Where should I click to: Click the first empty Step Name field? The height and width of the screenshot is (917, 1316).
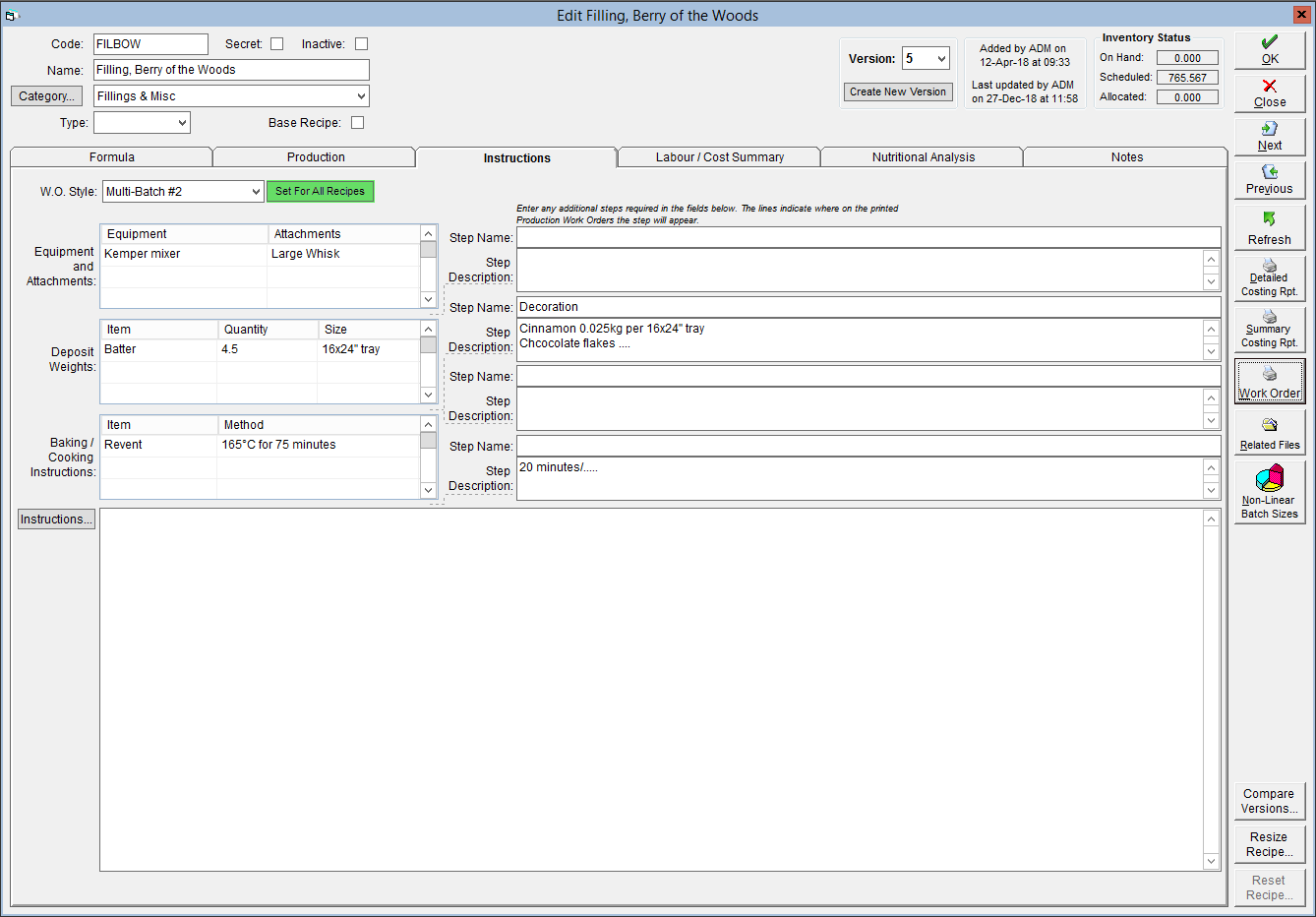click(868, 237)
